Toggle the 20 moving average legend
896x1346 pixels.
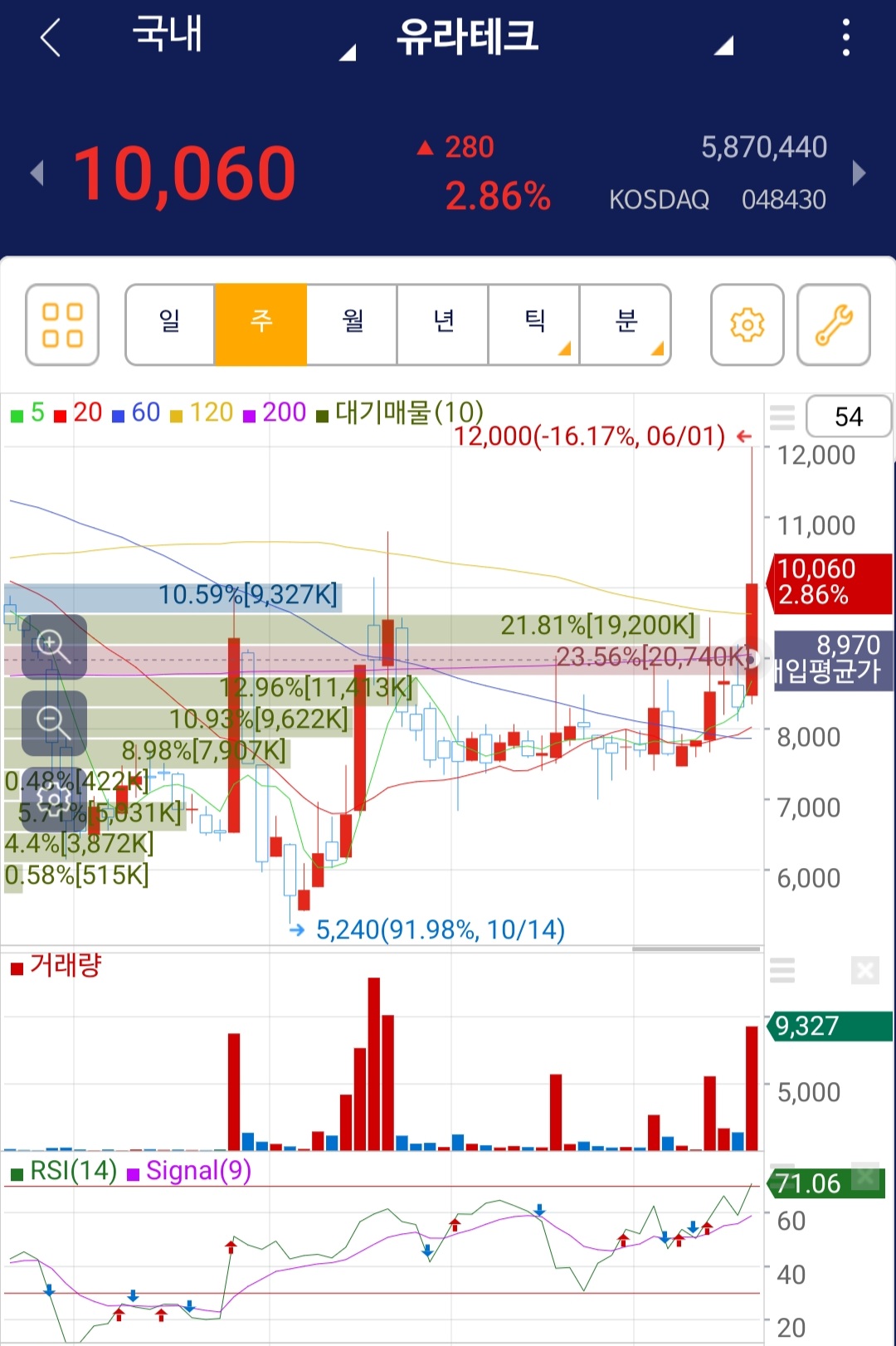coord(78,412)
